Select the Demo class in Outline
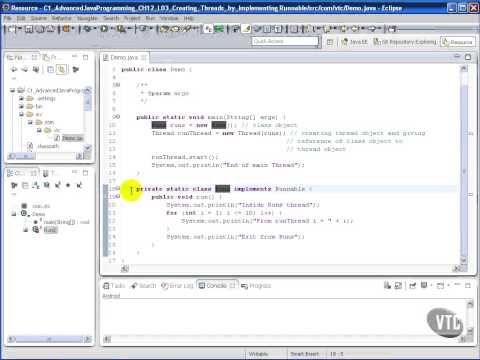 click(34, 214)
